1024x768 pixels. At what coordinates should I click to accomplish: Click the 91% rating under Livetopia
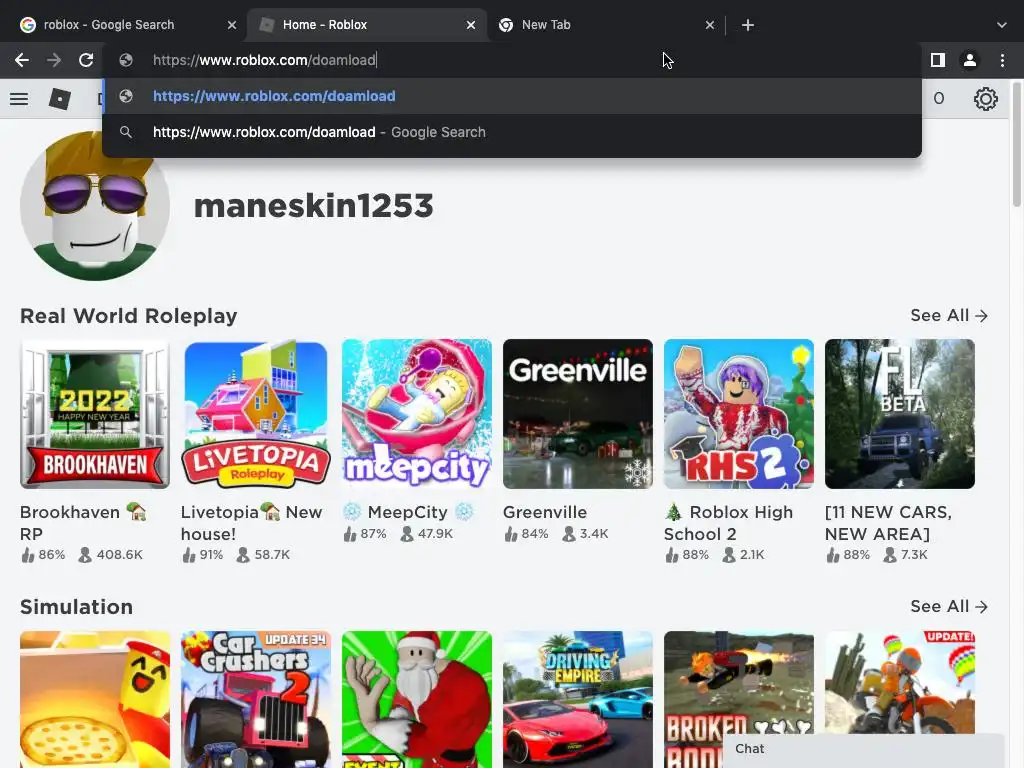pos(203,555)
